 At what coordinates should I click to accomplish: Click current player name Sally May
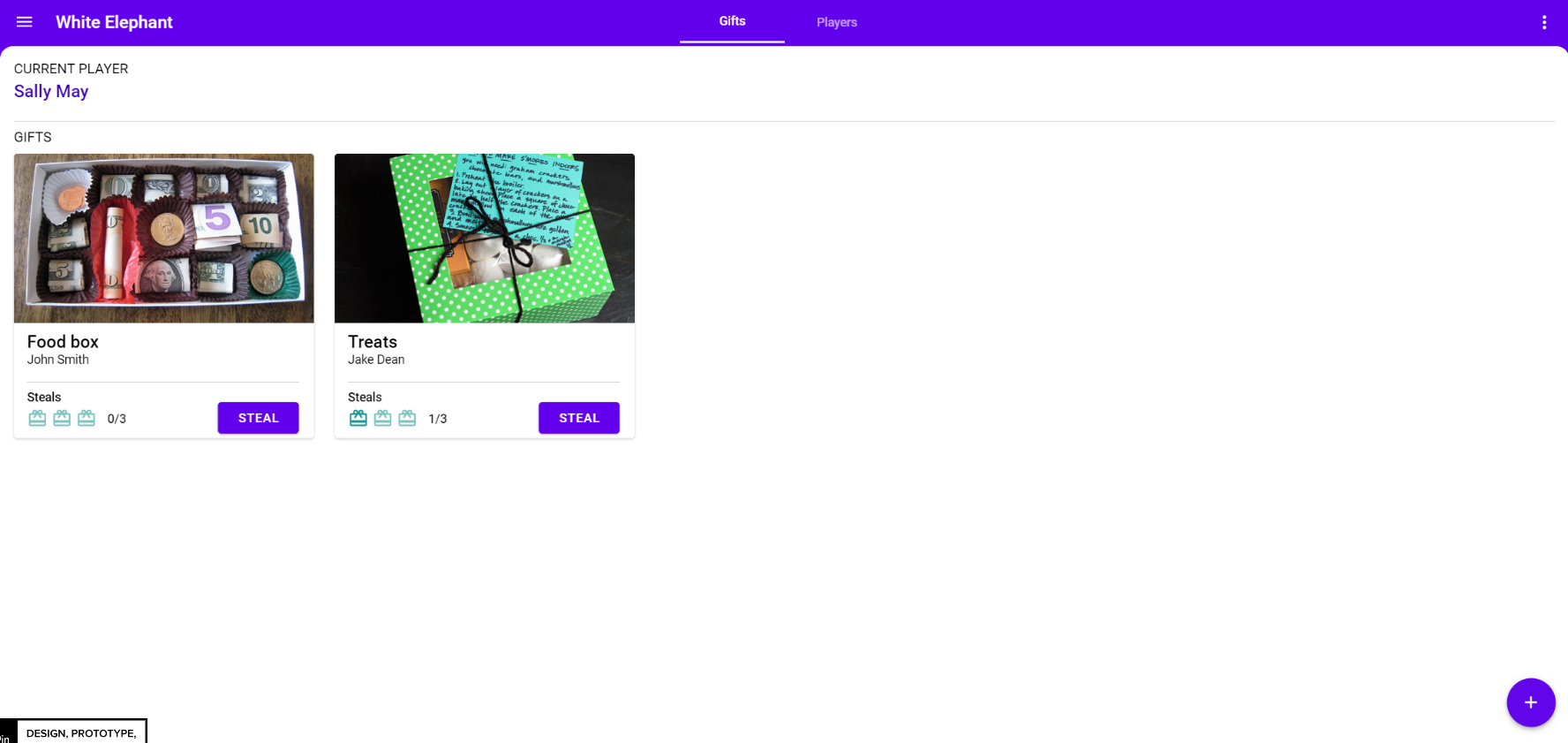(x=51, y=91)
